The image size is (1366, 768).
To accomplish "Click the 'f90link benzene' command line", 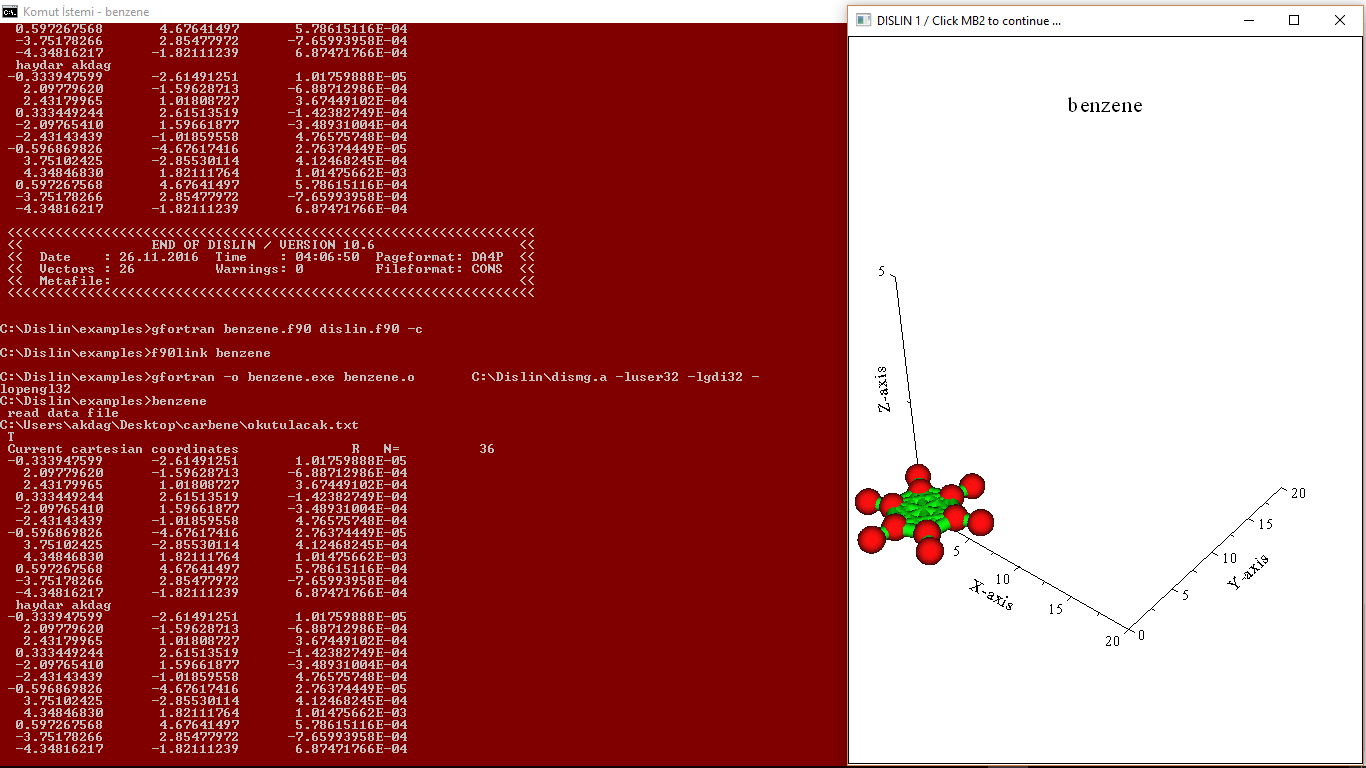I will 135,353.
